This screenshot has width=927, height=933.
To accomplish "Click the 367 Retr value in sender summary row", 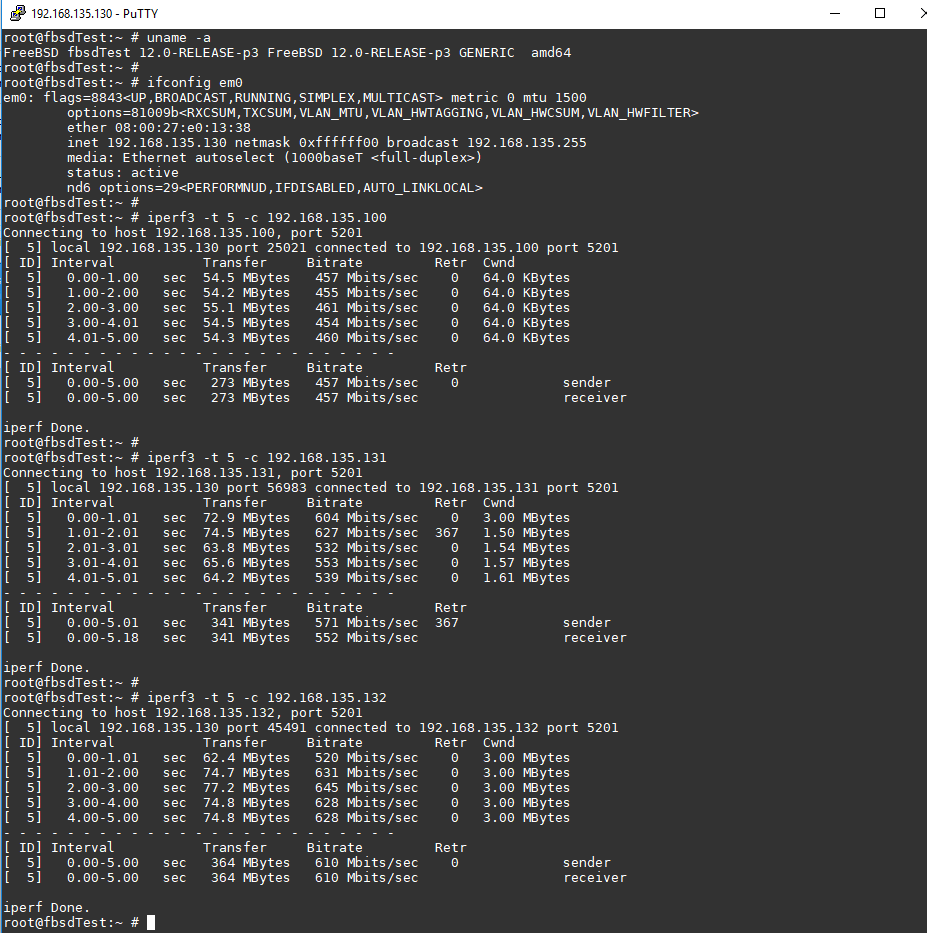I will tap(446, 622).
